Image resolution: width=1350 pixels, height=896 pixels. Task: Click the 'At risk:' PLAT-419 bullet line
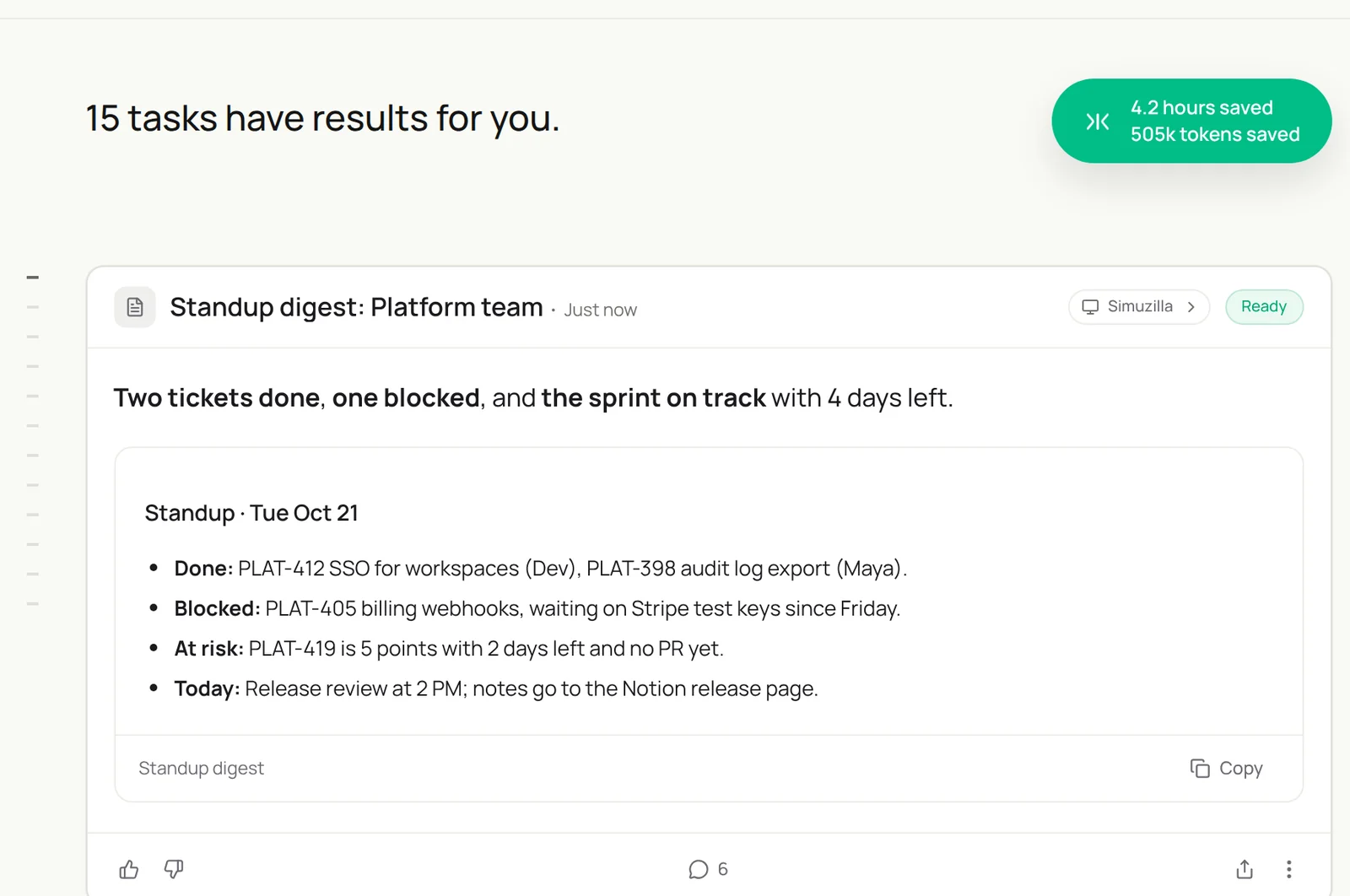(449, 649)
